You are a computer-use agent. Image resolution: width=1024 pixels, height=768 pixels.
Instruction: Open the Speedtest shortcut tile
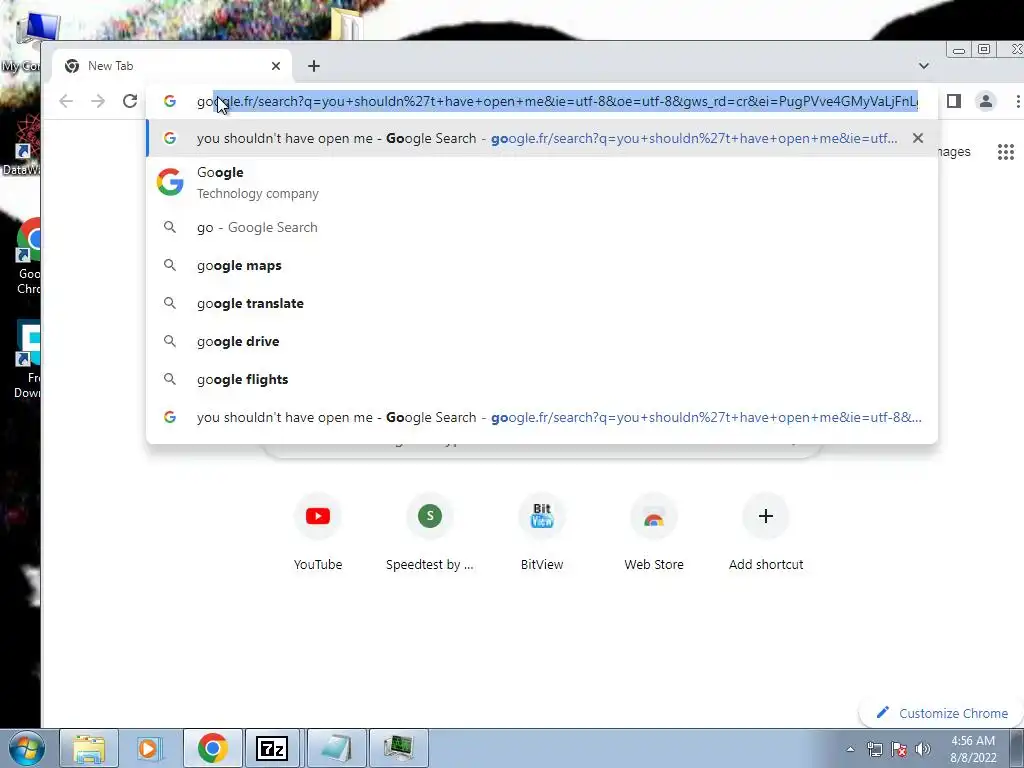pos(430,534)
